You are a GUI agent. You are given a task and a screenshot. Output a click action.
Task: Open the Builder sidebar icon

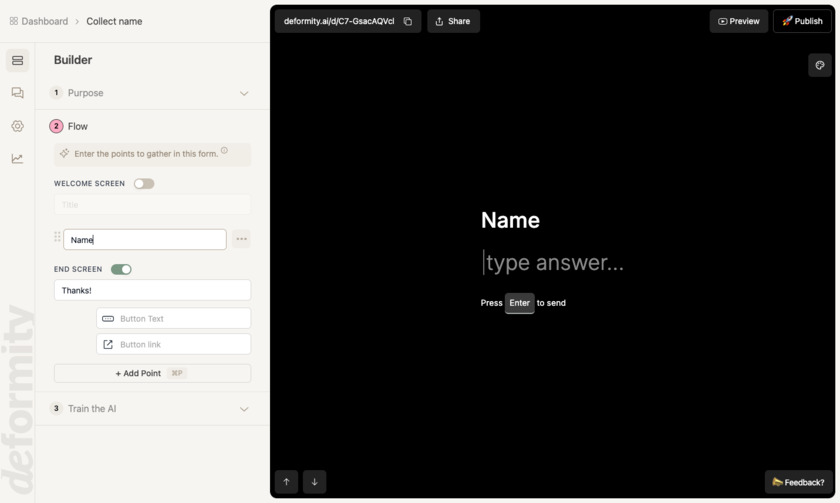coord(17,60)
